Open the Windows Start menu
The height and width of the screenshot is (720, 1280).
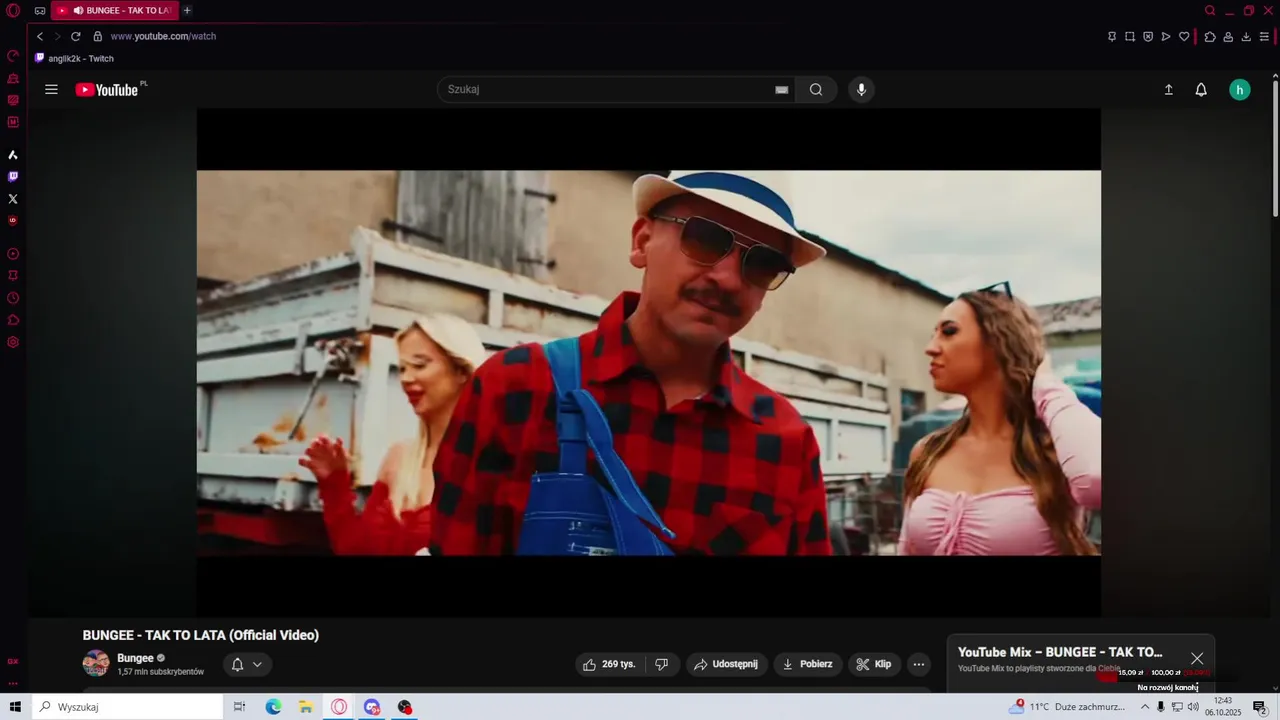15,707
